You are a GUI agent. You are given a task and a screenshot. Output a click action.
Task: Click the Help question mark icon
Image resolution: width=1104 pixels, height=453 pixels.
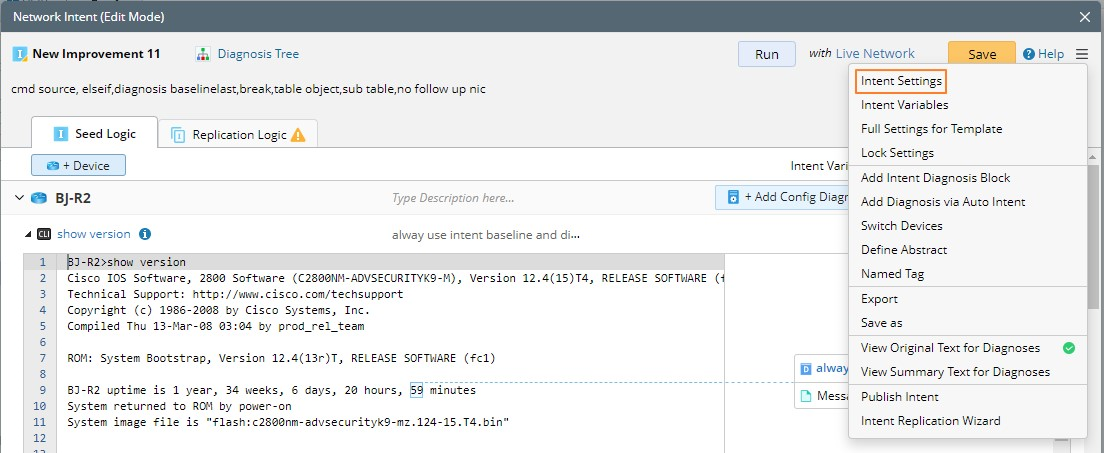coord(1028,55)
